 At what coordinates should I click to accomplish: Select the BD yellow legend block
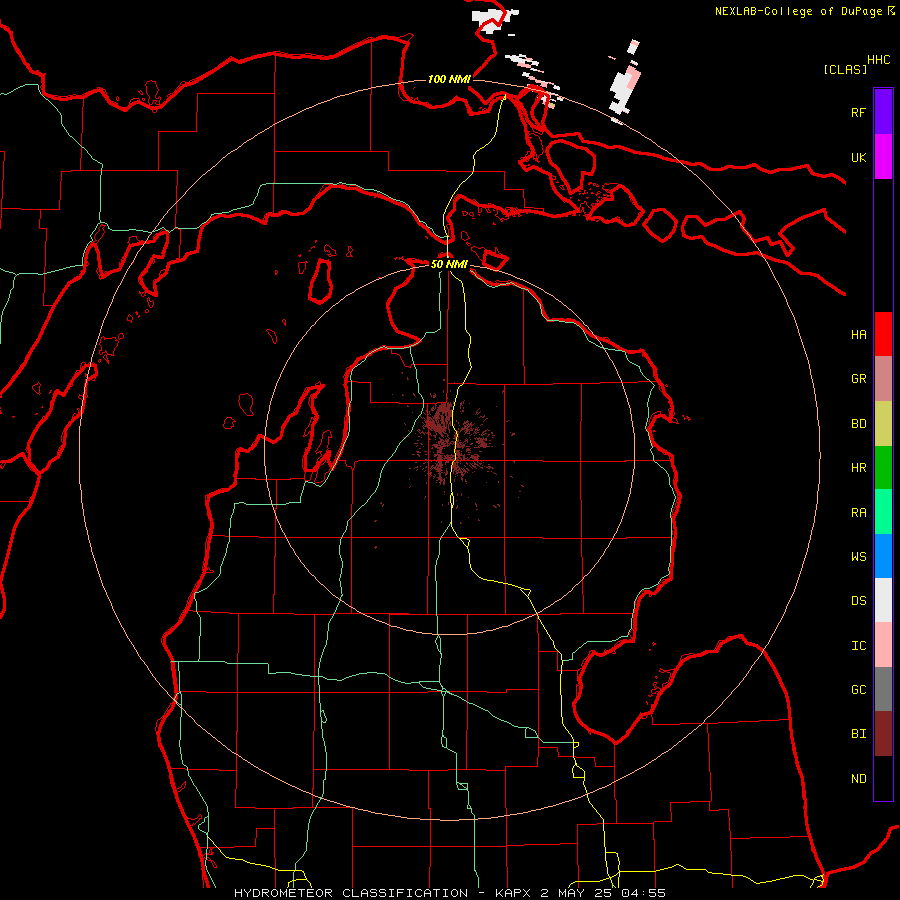(883, 424)
